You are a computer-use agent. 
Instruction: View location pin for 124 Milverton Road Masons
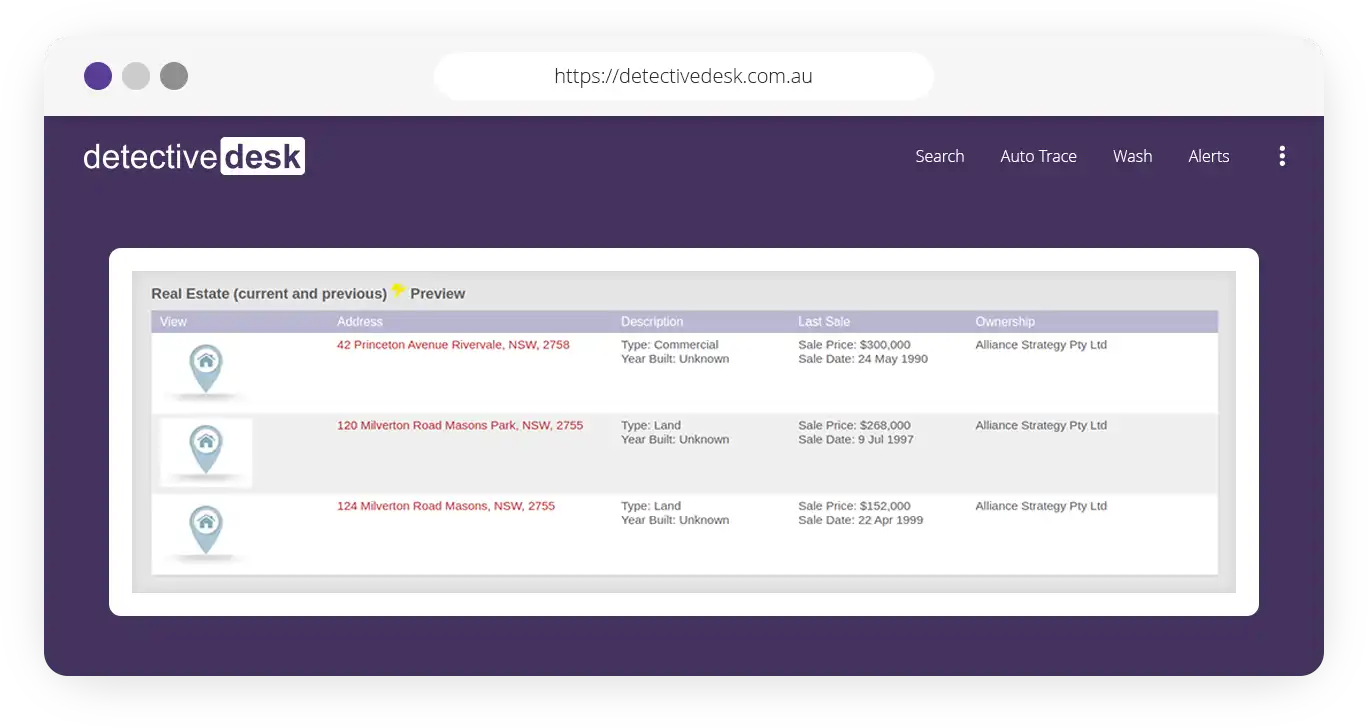click(206, 530)
